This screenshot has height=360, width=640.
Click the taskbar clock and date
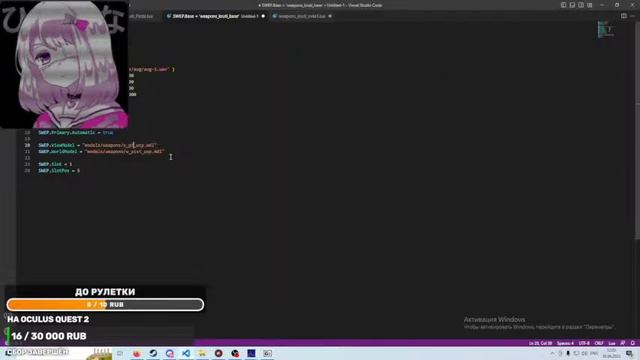[x=611, y=353]
